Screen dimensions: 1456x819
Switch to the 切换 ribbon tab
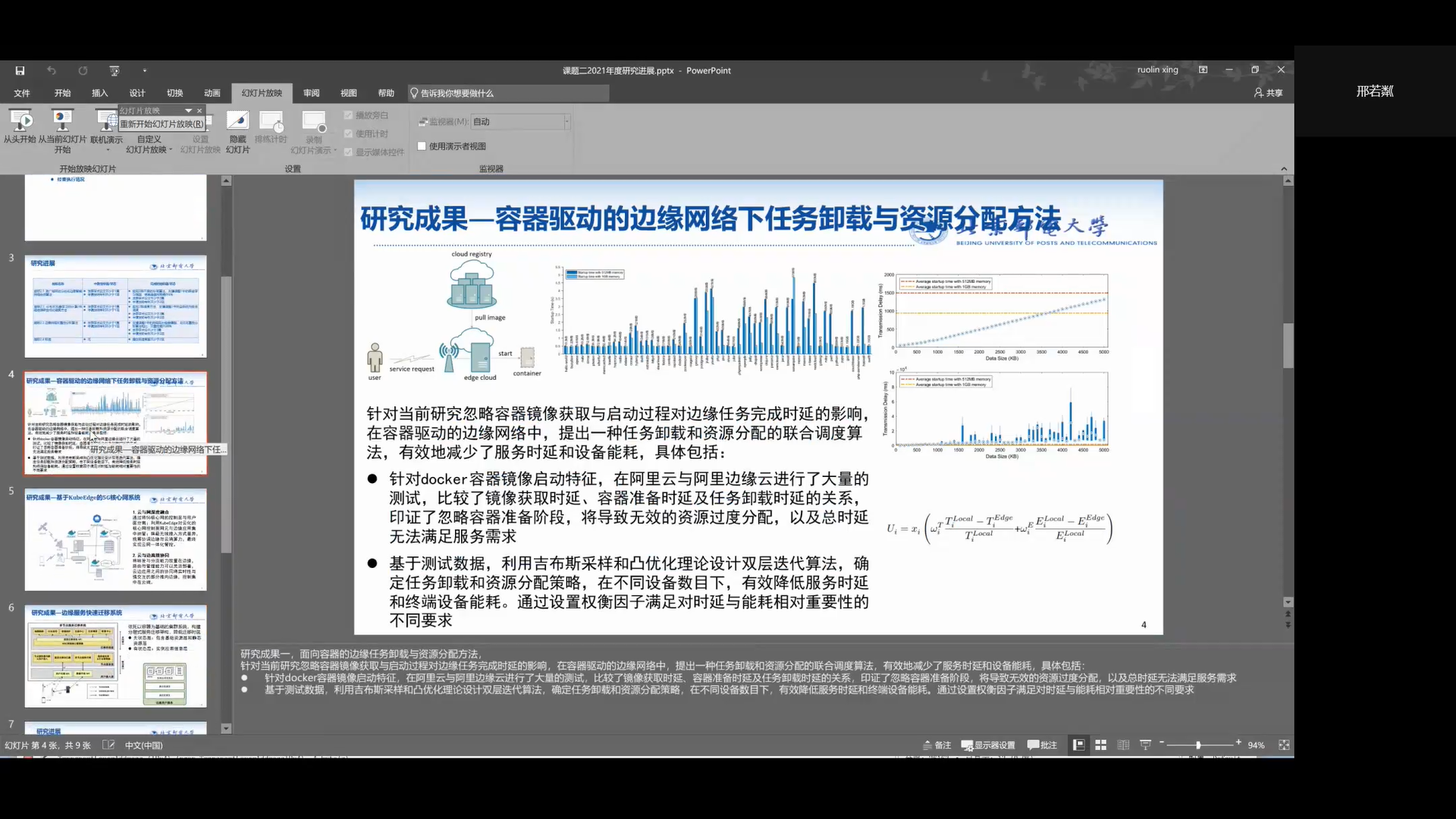(175, 93)
